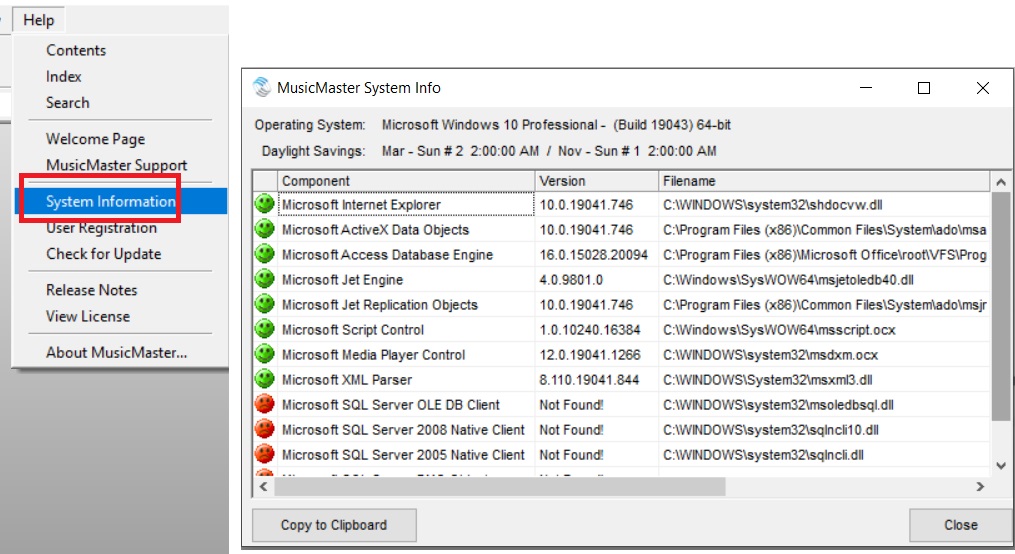The height and width of the screenshot is (554, 1015).
Task: Click filename C:\Windows\SysWOW64\msjetoledb40.dll
Action: coord(788,280)
